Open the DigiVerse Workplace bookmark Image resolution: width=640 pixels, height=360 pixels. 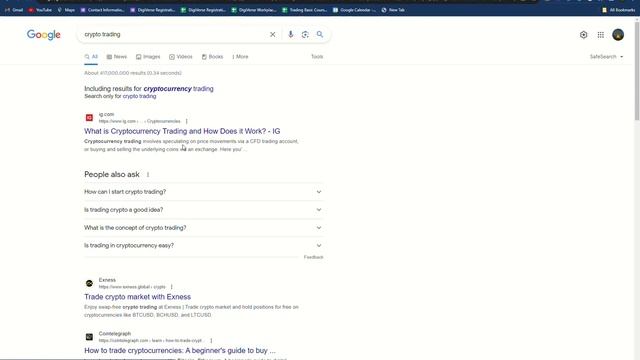[254, 10]
